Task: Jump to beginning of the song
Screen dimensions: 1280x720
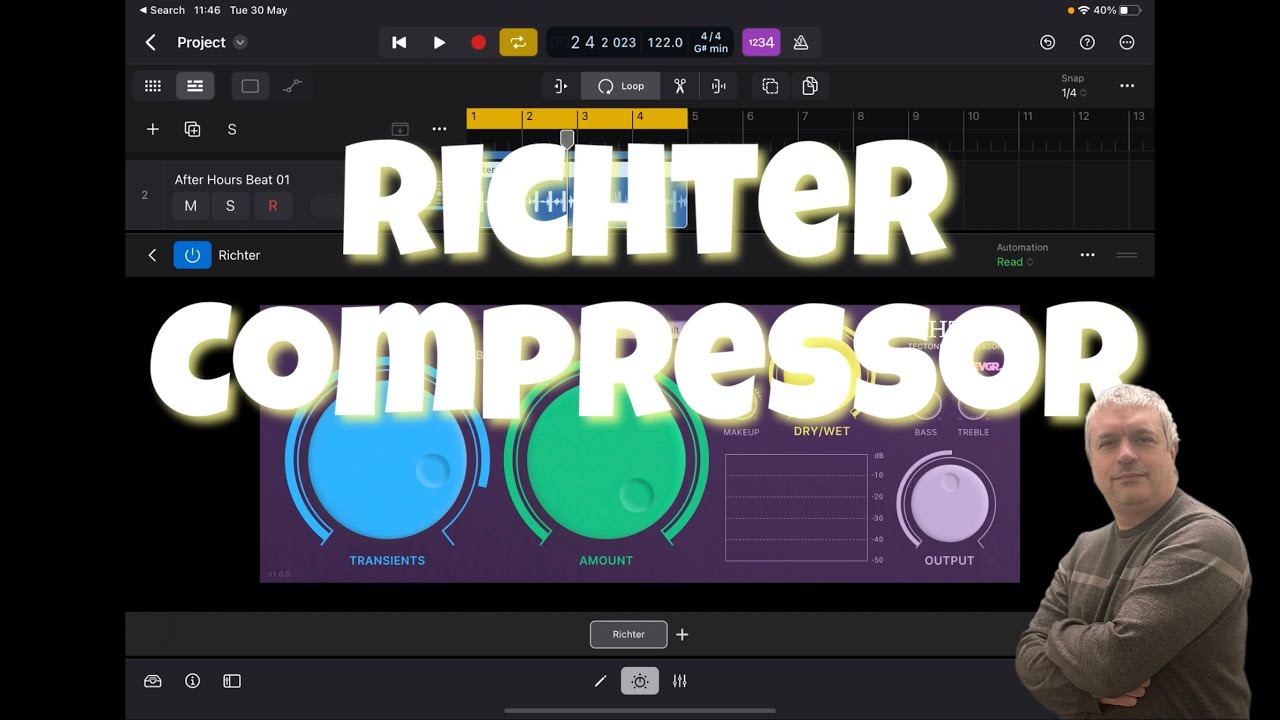Action: (x=399, y=42)
